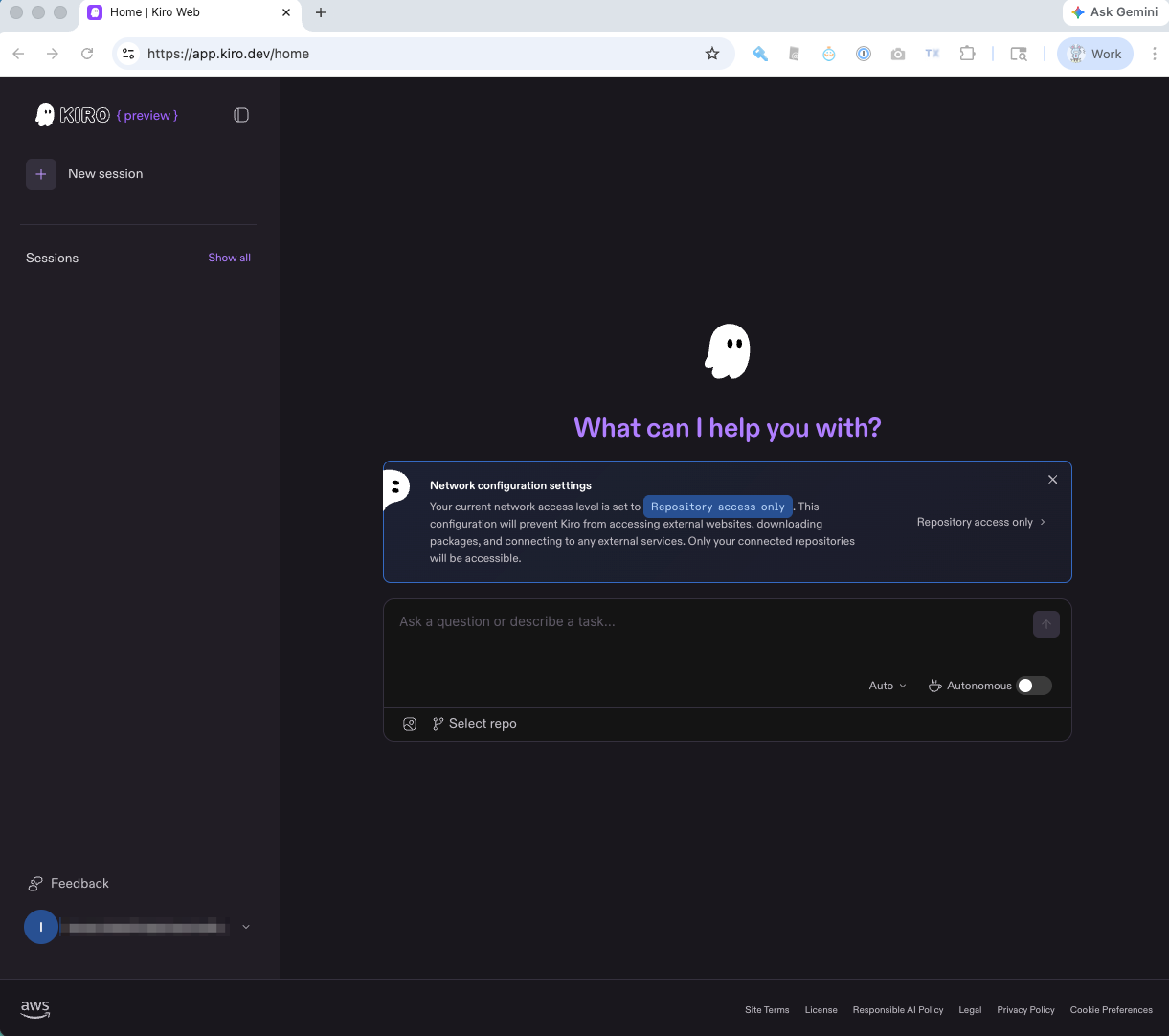Go forward in browser history

(53, 54)
